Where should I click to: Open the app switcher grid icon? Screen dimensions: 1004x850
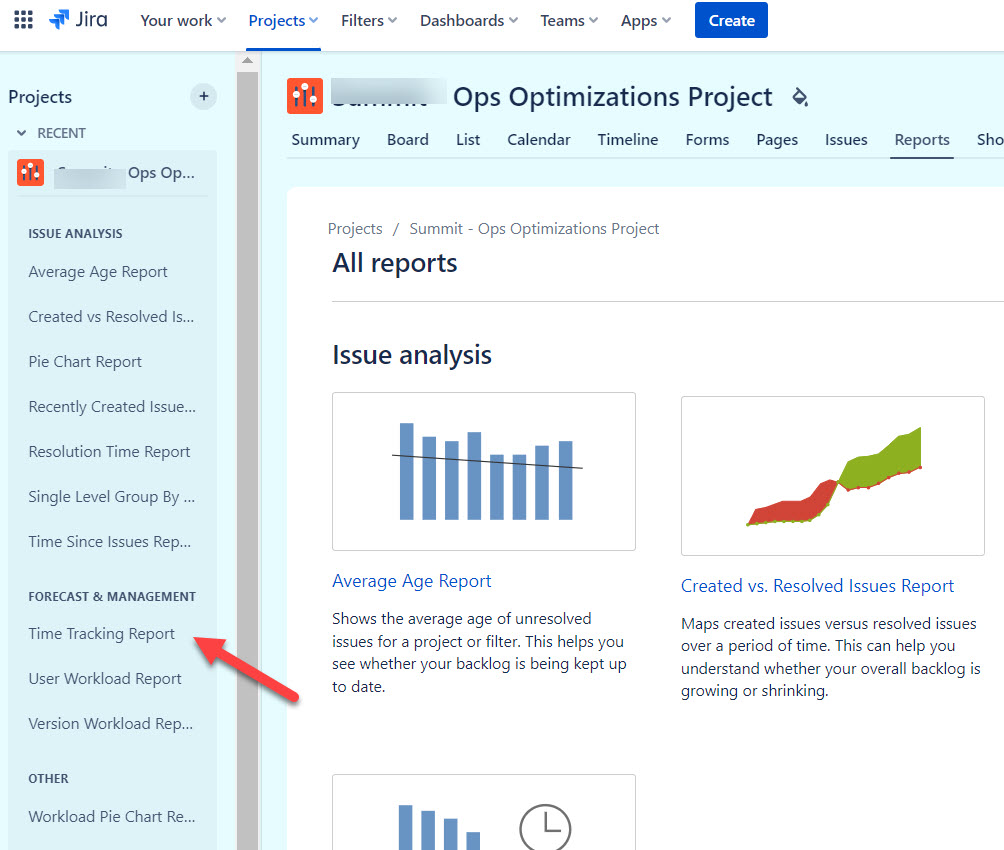click(23, 20)
